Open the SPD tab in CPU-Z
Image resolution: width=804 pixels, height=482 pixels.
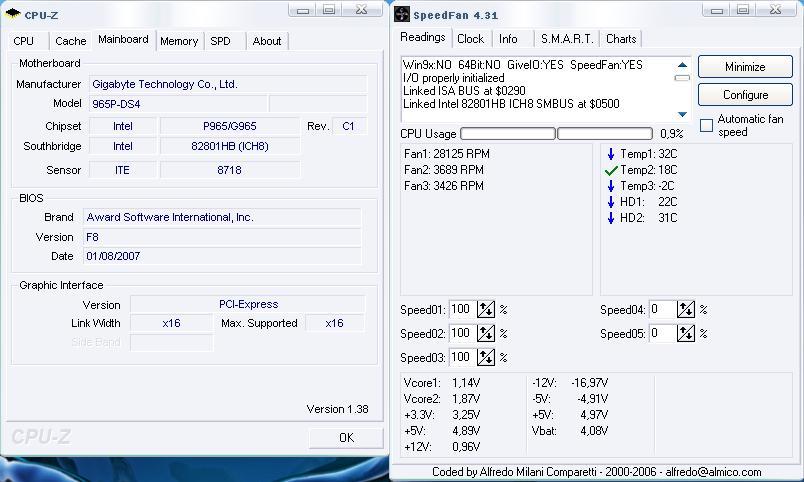[x=220, y=41]
